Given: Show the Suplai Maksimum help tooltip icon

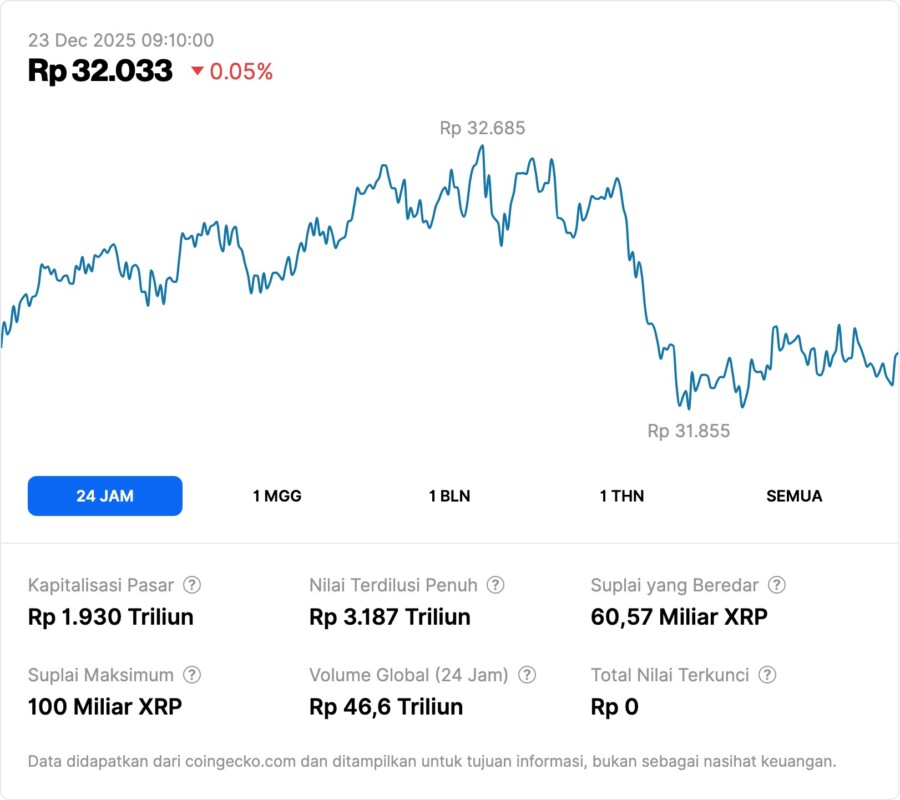Looking at the screenshot, I should [x=192, y=675].
